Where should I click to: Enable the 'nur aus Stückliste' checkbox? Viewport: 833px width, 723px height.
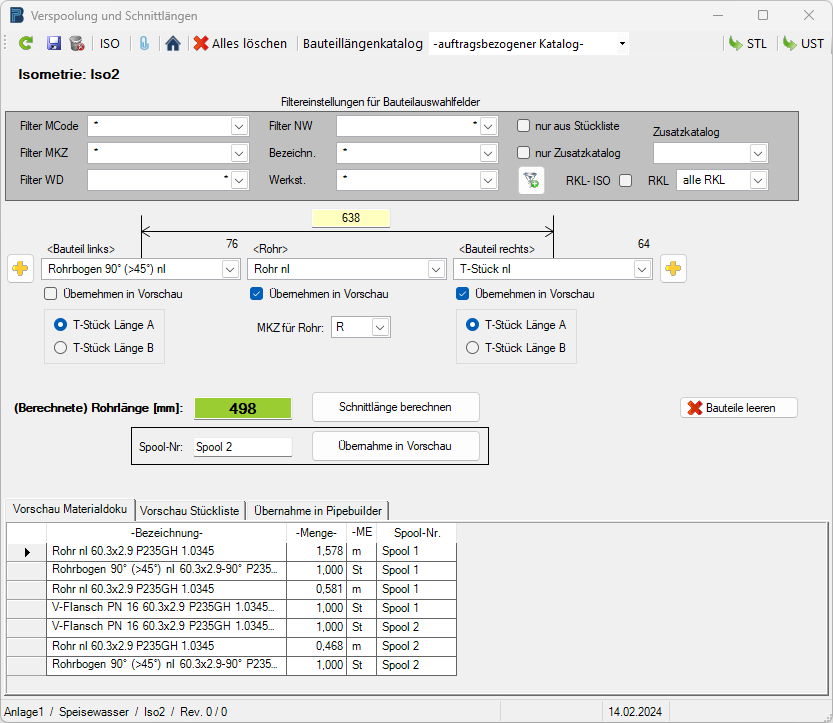(x=523, y=126)
